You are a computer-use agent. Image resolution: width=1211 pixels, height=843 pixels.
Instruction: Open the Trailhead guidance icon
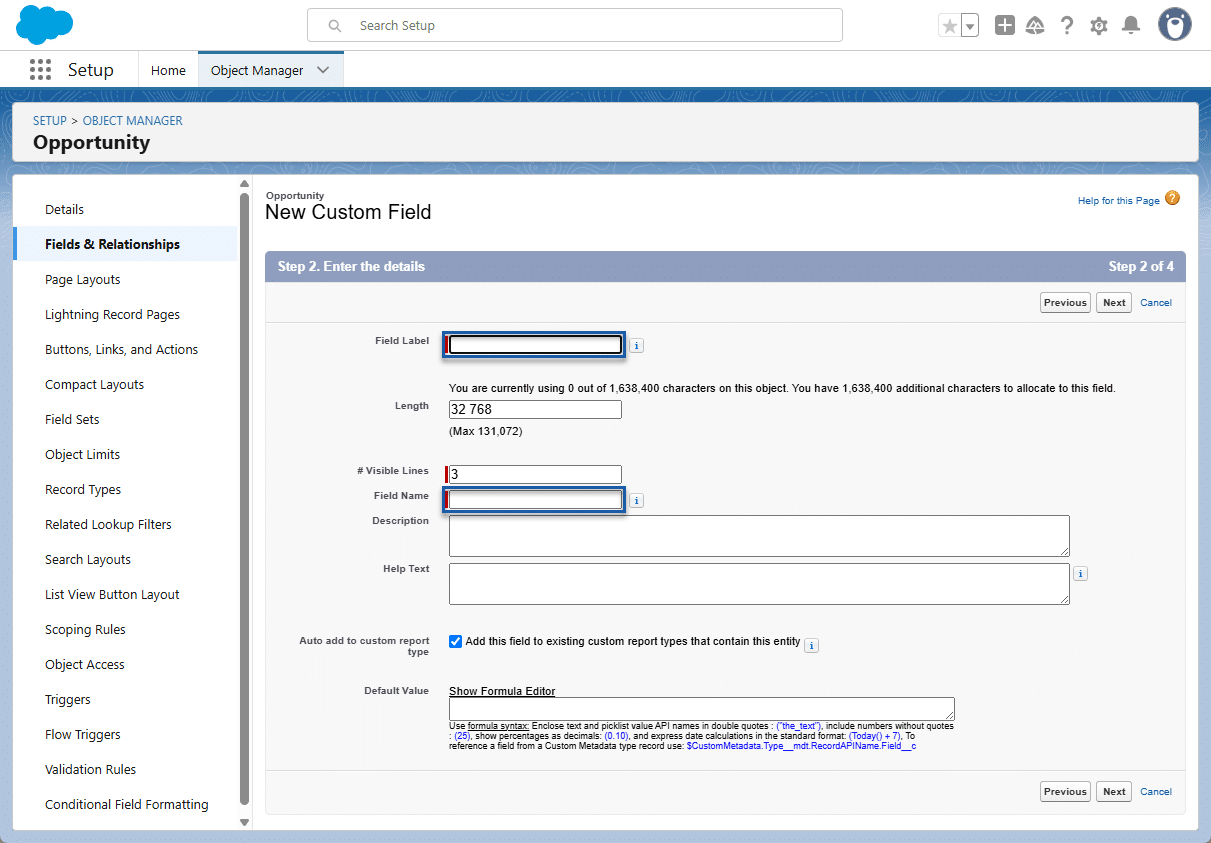click(x=1035, y=26)
